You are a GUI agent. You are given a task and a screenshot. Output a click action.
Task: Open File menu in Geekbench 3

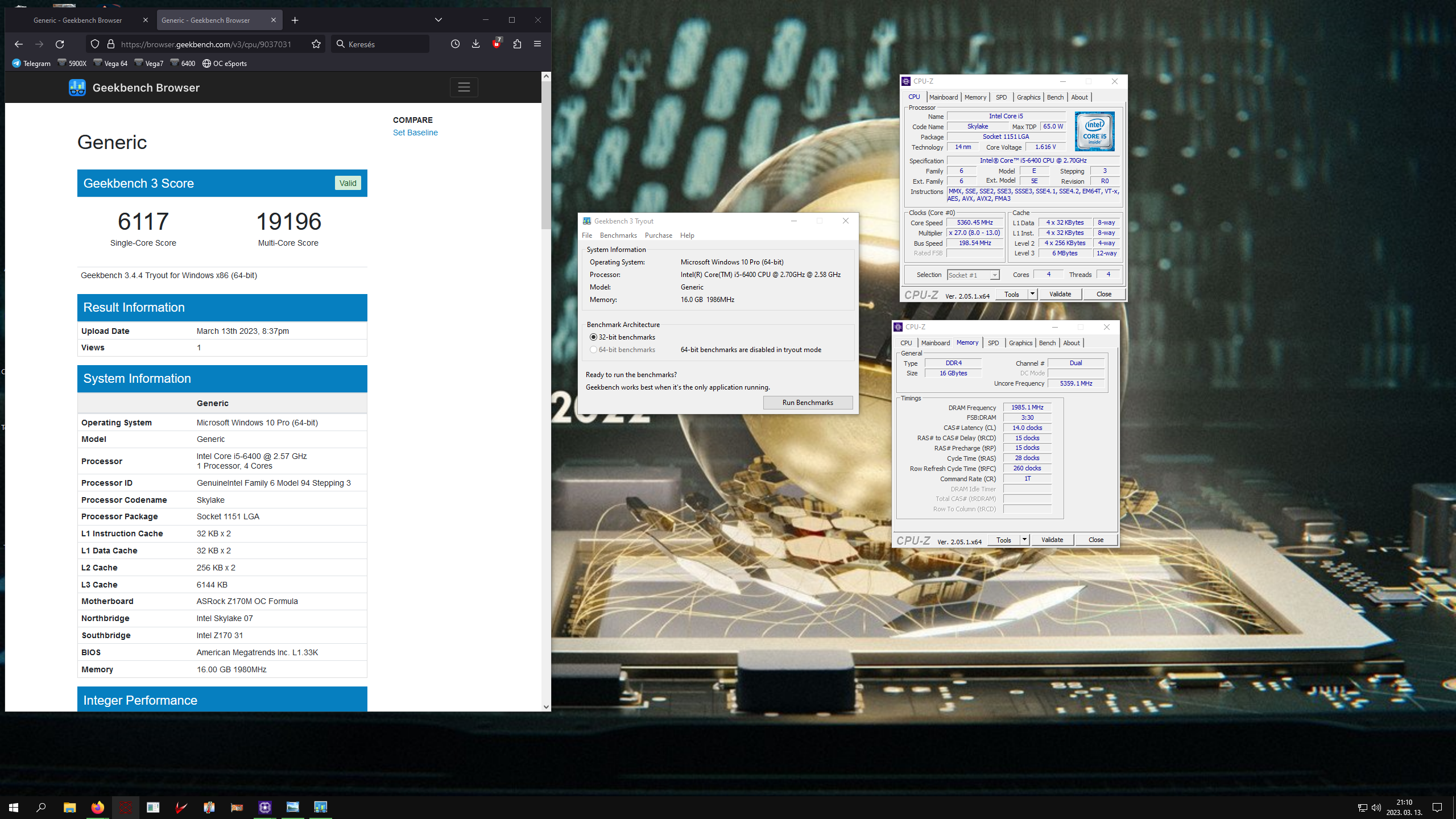click(x=587, y=235)
